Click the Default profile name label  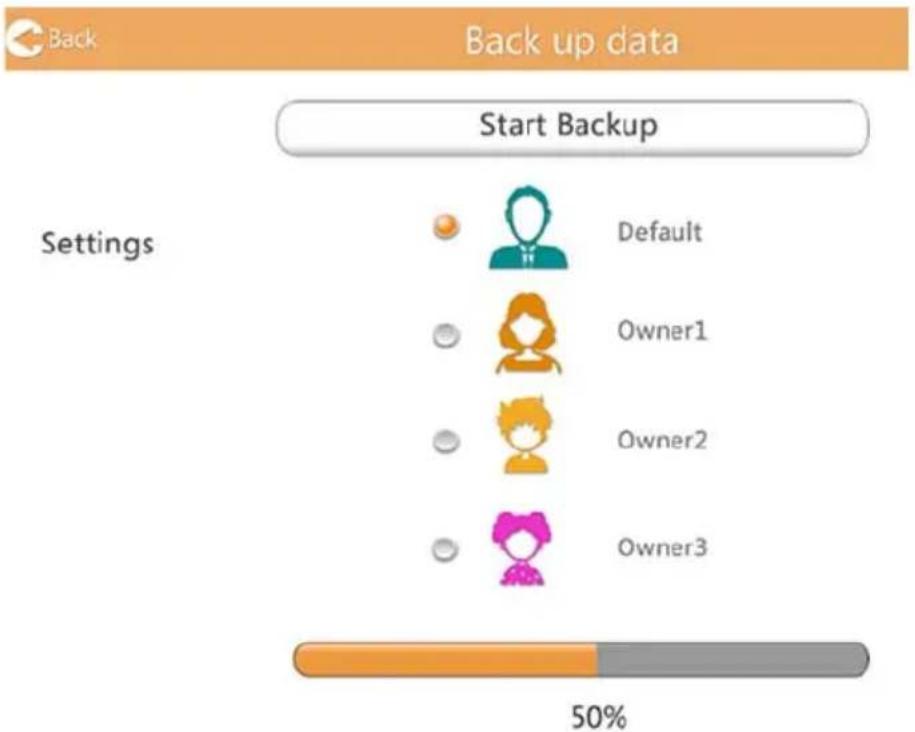pos(659,232)
